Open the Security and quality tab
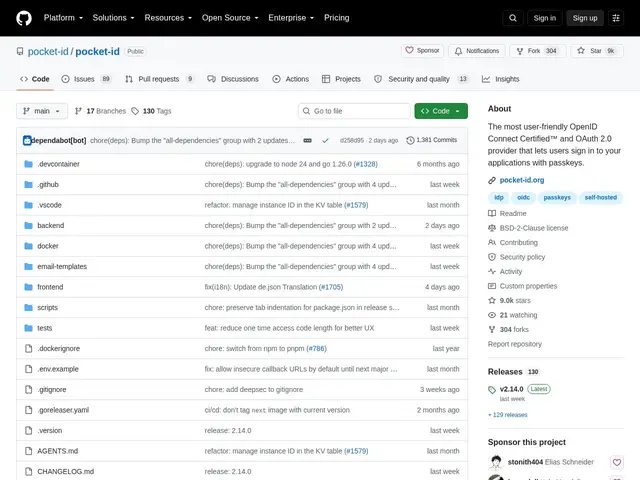The width and height of the screenshot is (640, 480). click(x=421, y=79)
